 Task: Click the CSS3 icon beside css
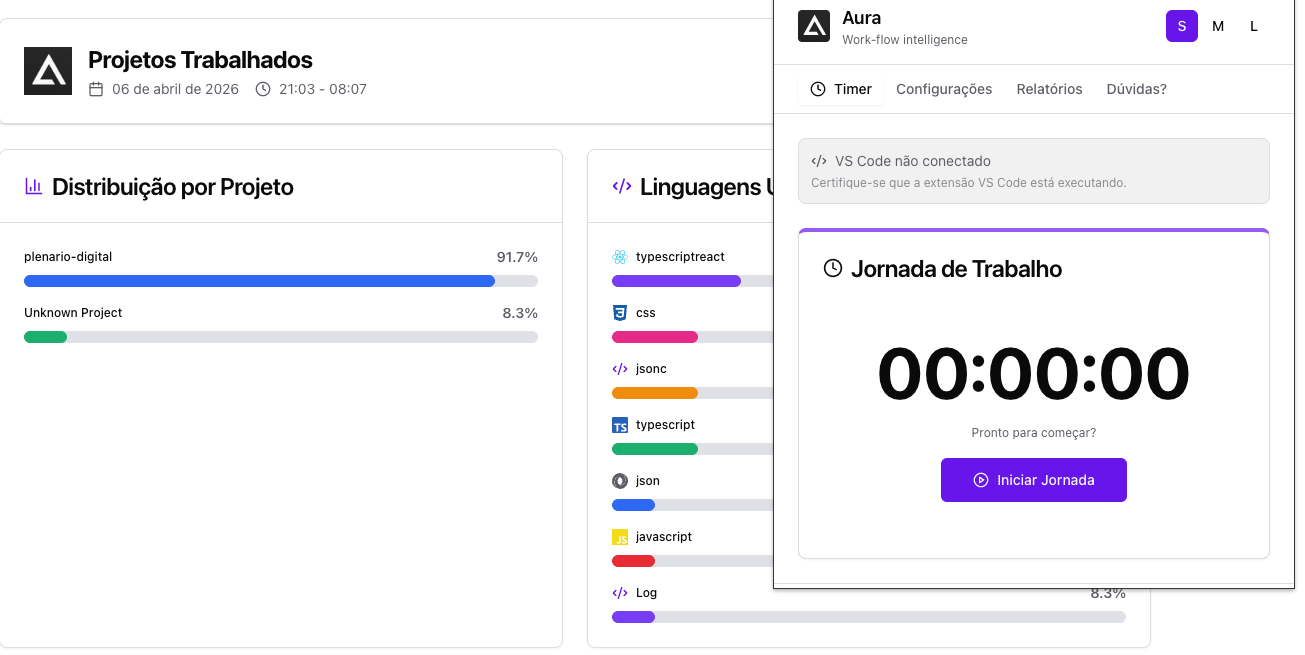coord(620,313)
